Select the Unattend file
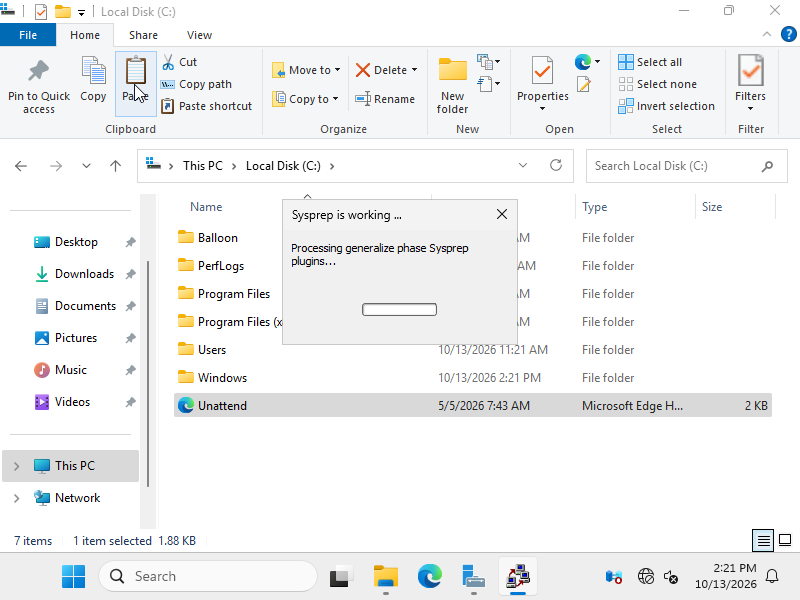800x600 pixels. [x=472, y=405]
